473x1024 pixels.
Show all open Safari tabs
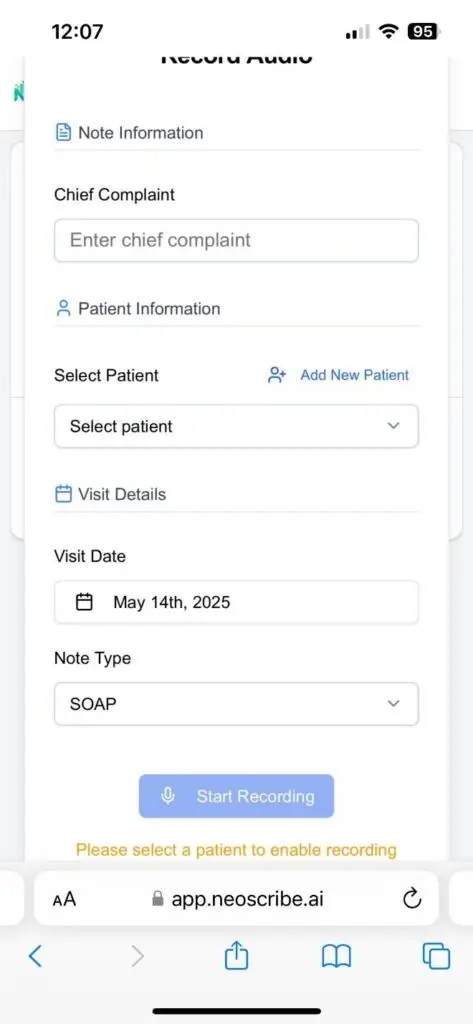pos(436,957)
